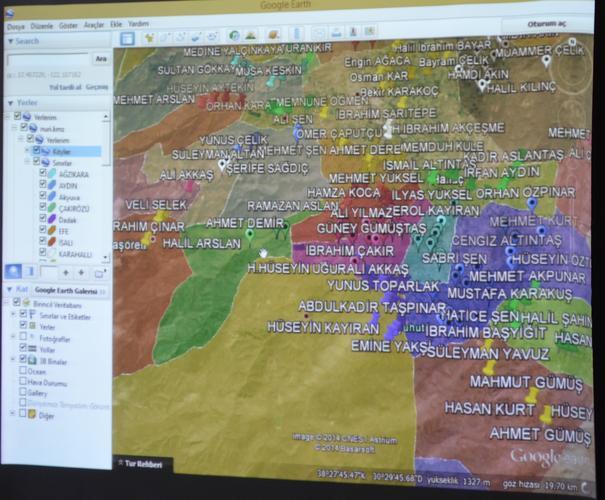Screen dimensions: 605x500
Task: Click the compass North indicator on map
Action: point(573,42)
